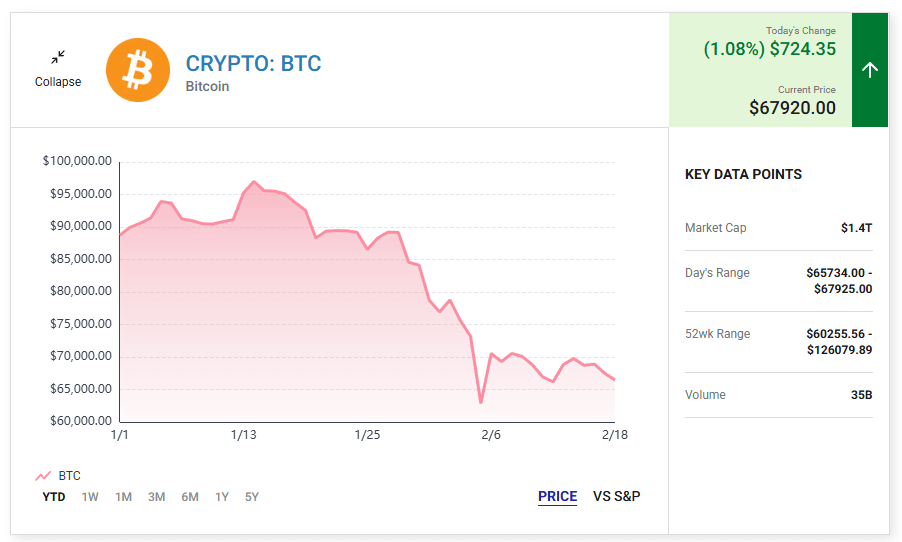The width and height of the screenshot is (902, 542).
Task: Show the 5Y price history
Action: click(x=252, y=497)
